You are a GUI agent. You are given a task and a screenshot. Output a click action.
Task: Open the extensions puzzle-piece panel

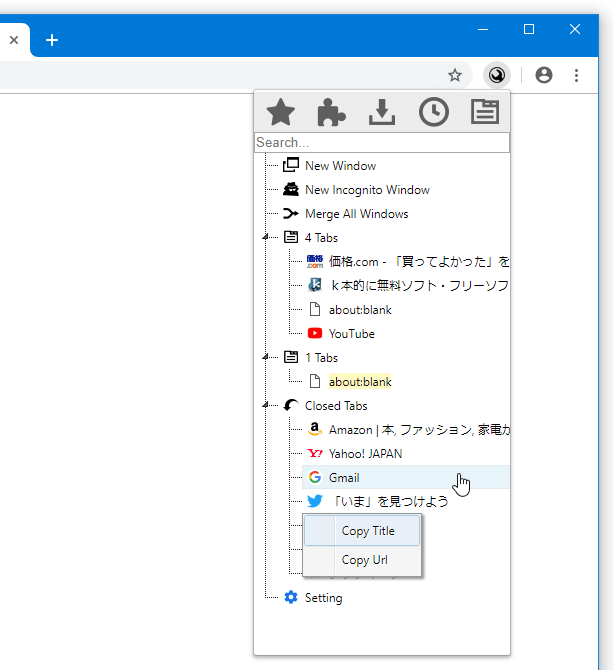[x=331, y=112]
